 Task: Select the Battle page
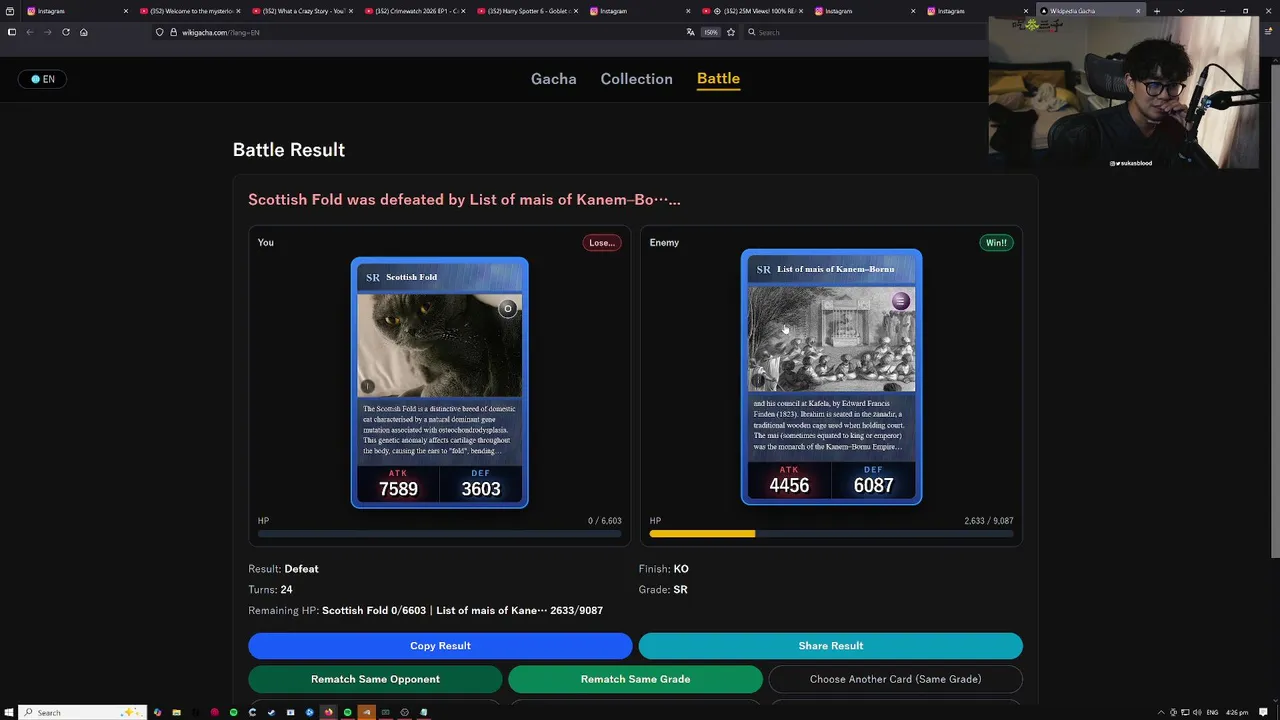718,78
